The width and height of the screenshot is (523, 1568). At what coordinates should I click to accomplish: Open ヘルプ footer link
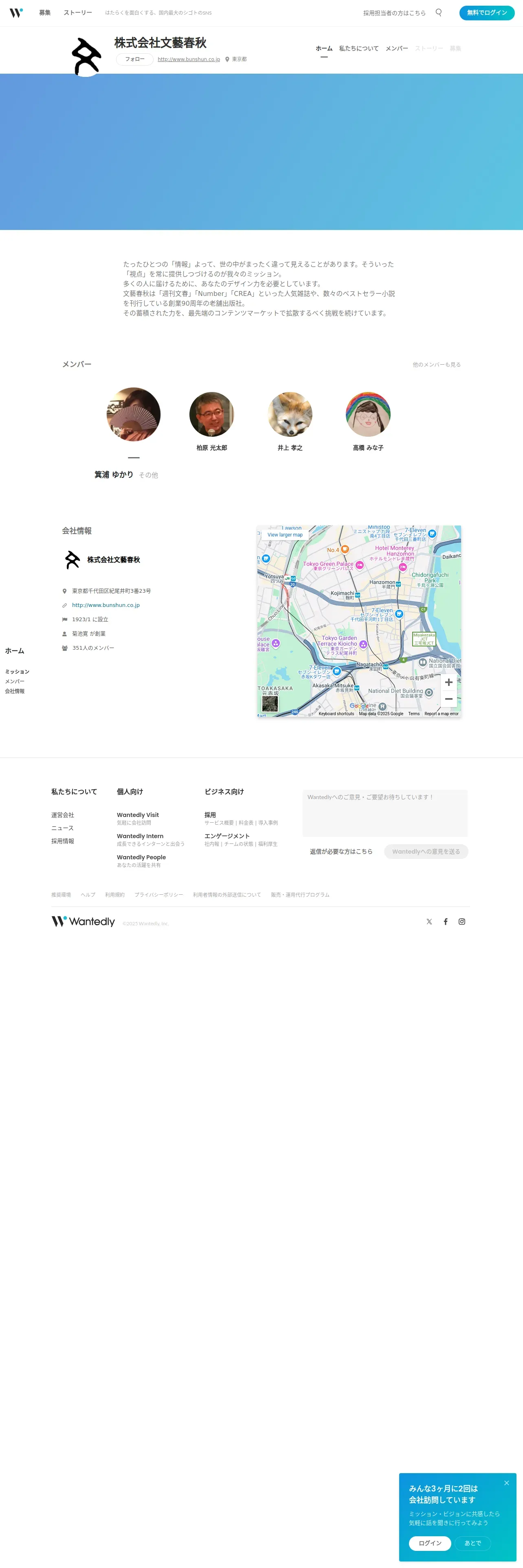(88, 895)
